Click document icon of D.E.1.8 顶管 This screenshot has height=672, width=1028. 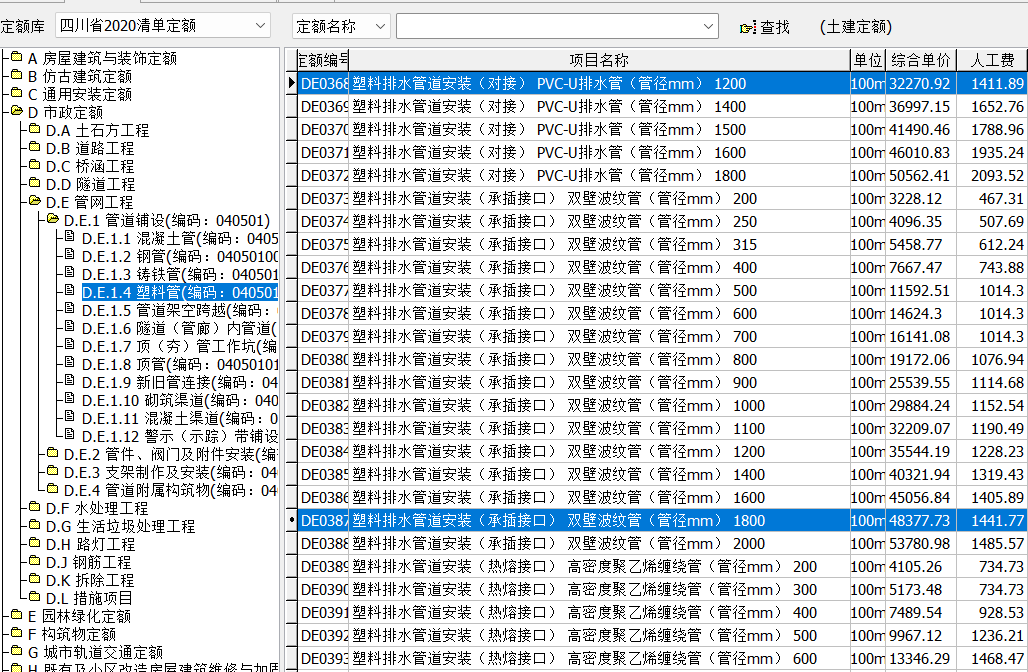coord(69,363)
